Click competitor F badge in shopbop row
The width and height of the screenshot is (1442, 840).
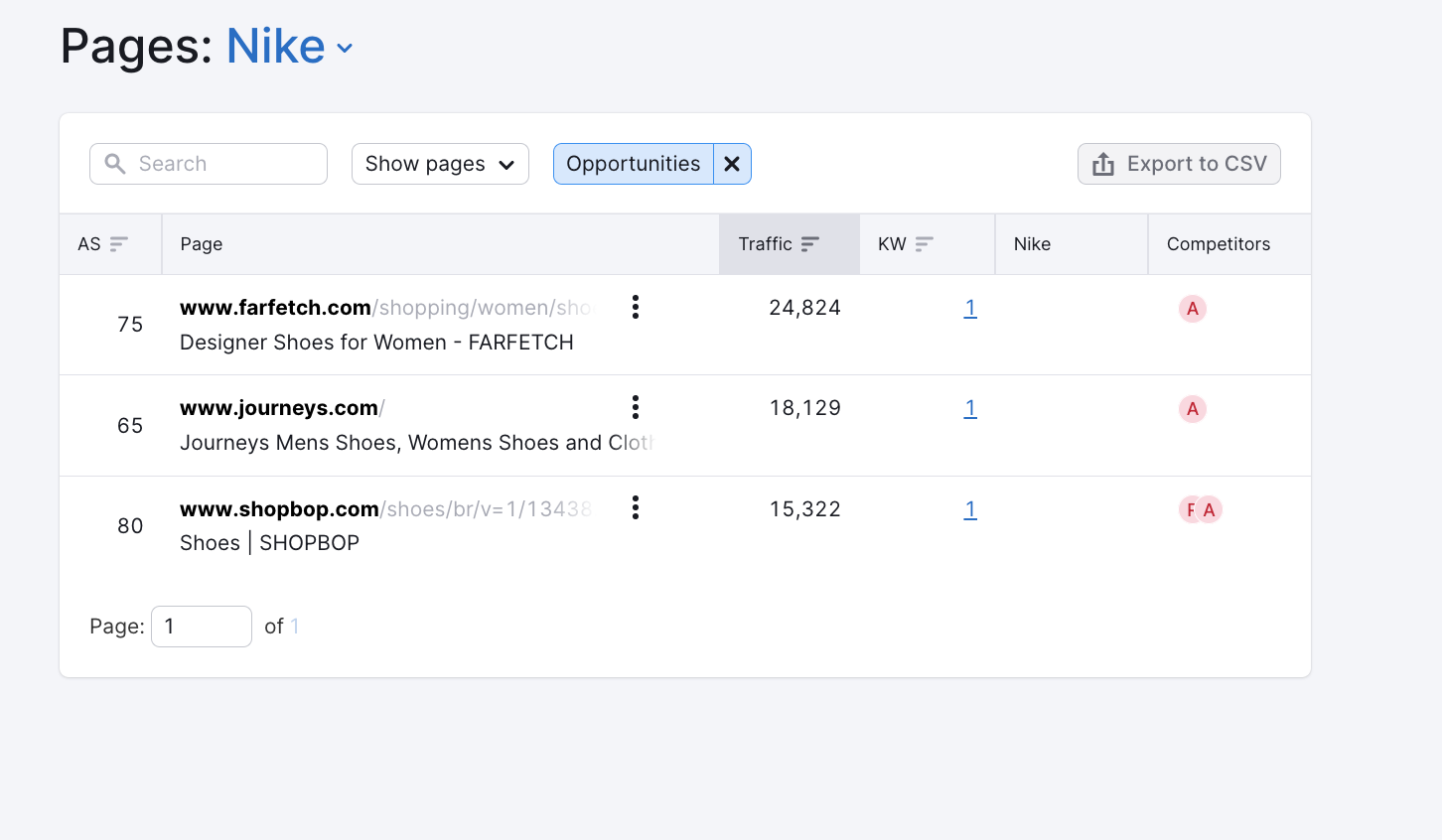pyautogui.click(x=1187, y=510)
